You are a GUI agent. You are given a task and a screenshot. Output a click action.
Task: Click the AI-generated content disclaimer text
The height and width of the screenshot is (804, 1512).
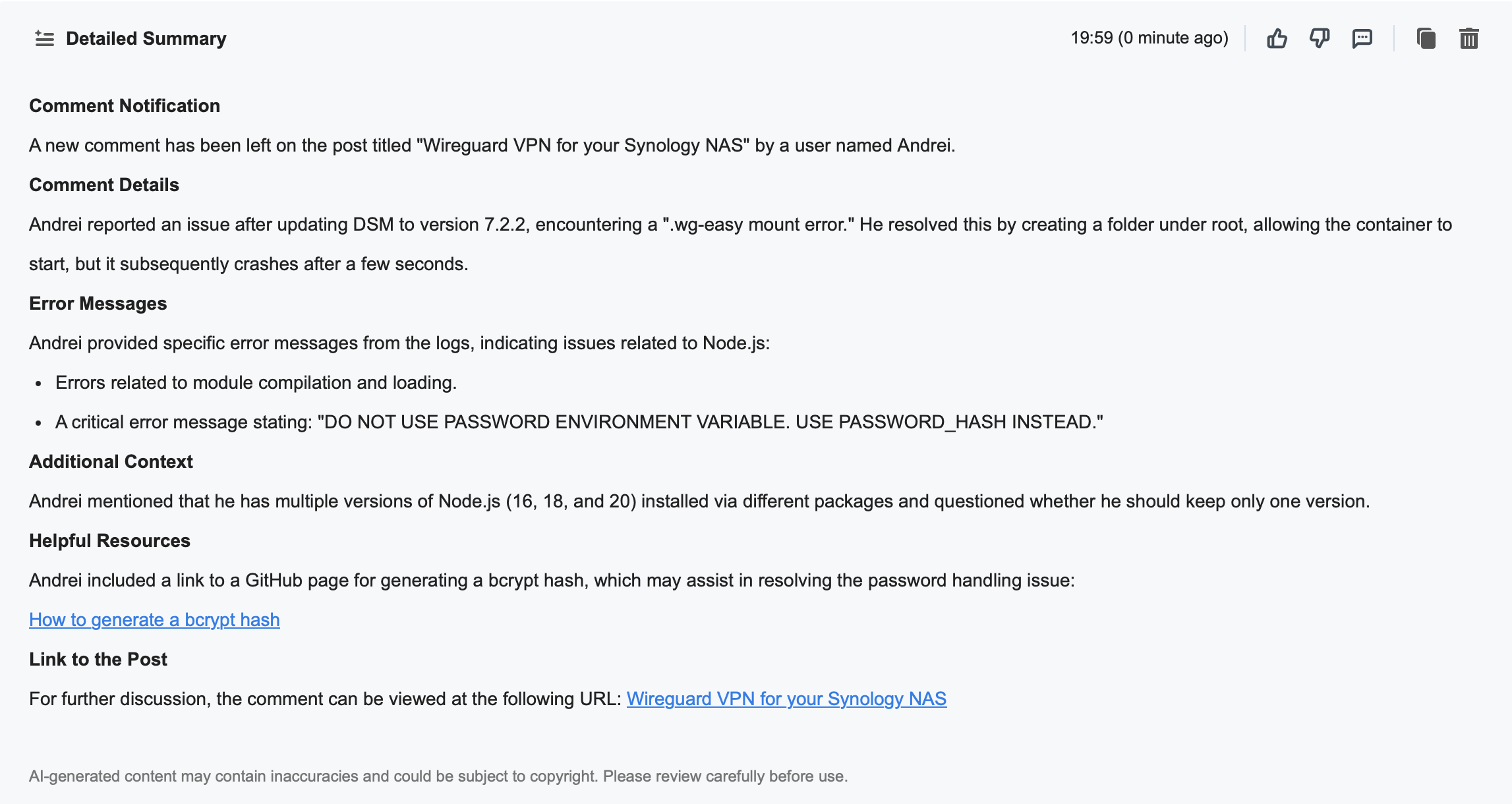click(438, 776)
